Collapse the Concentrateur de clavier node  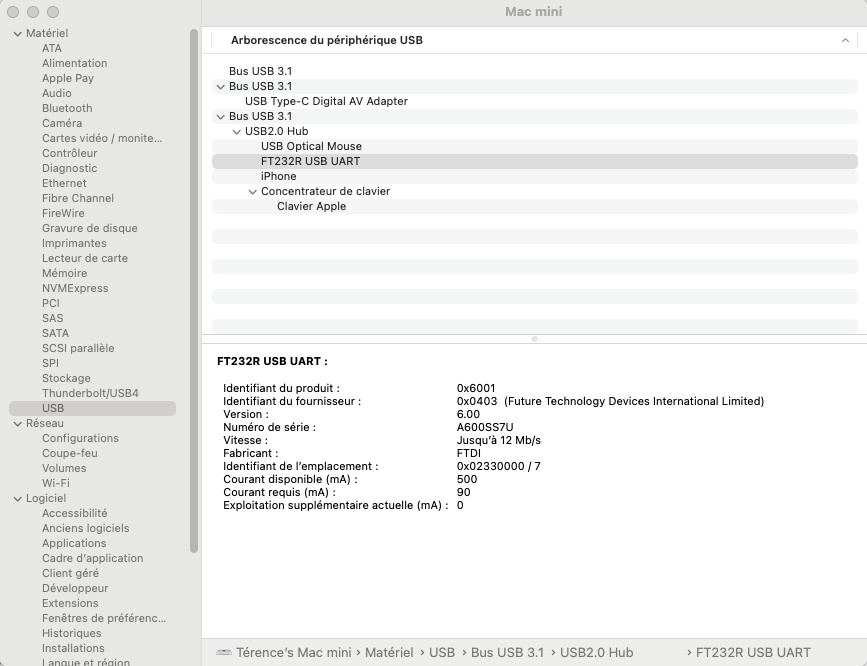coord(252,192)
